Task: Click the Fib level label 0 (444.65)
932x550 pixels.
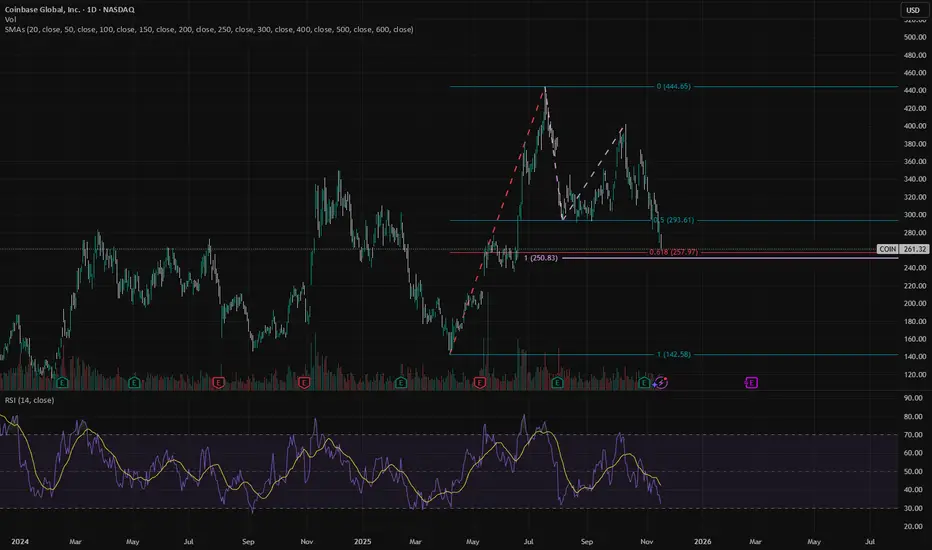Action: [673, 86]
